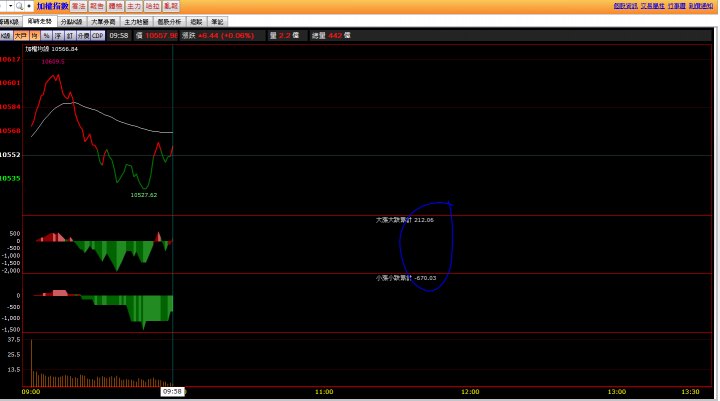Toggle the K線 chart button
The image size is (720, 401).
pos(6,35)
